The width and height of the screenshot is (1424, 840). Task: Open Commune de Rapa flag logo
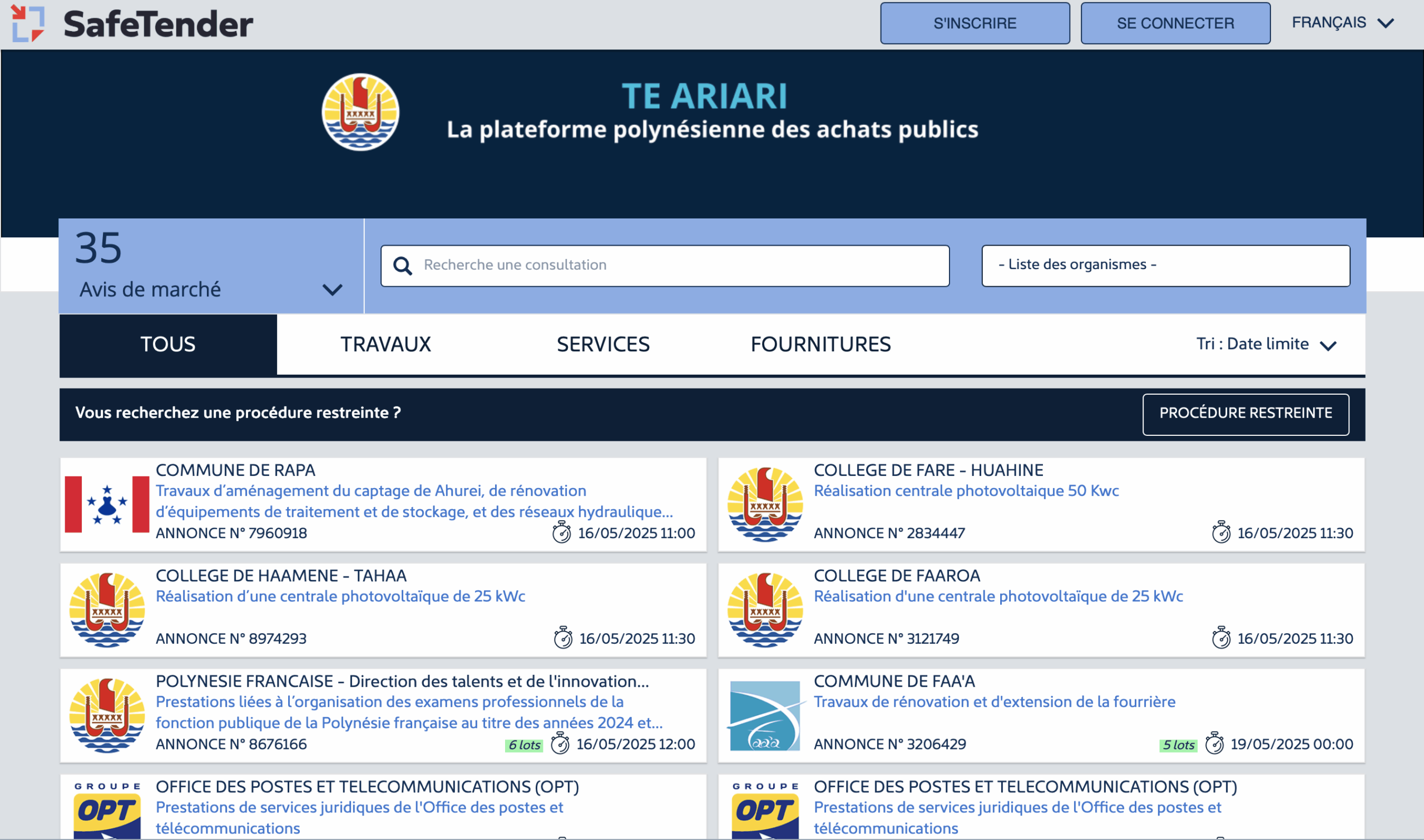pos(107,504)
